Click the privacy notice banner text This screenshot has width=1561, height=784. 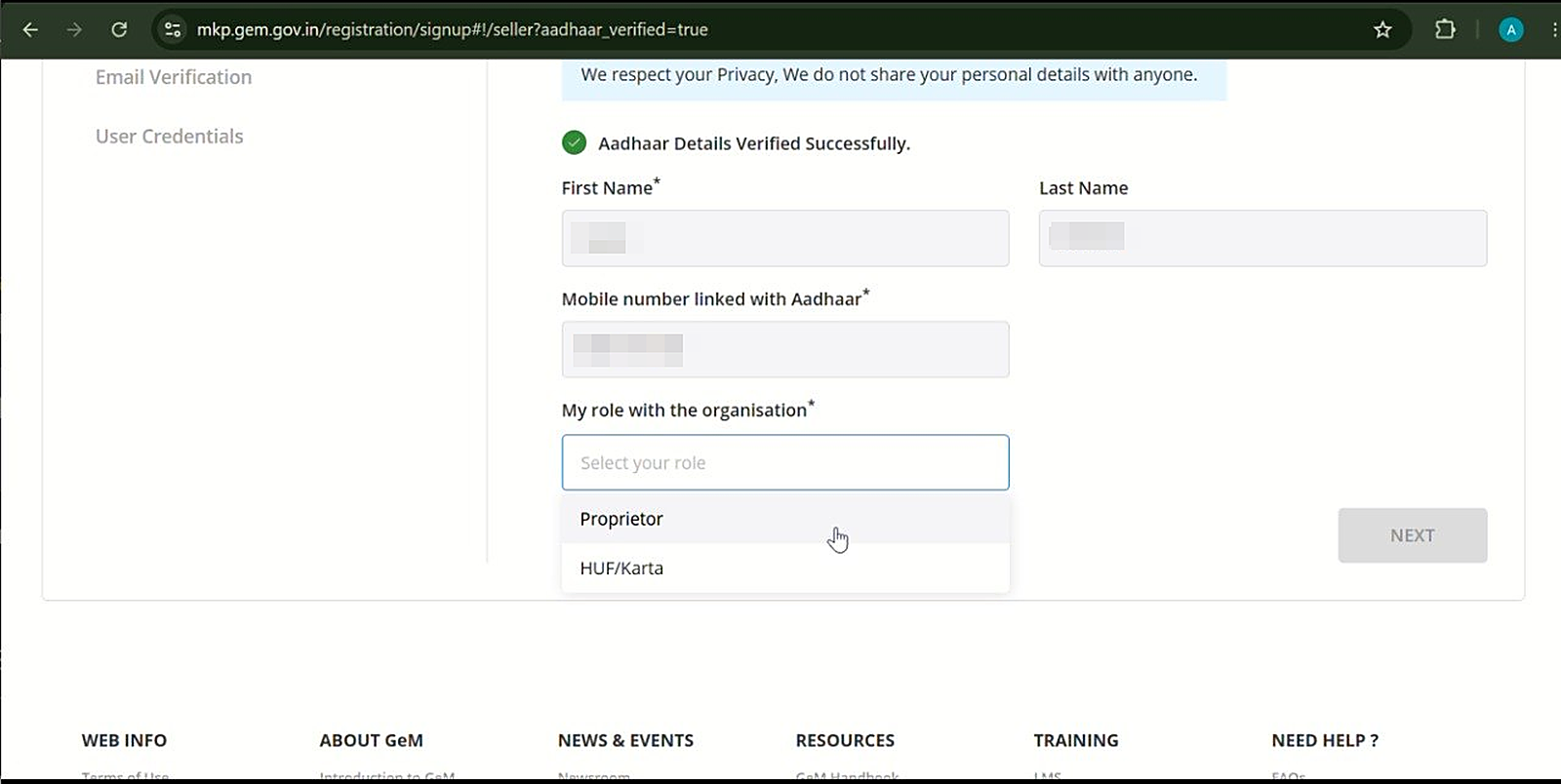pyautogui.click(x=889, y=74)
